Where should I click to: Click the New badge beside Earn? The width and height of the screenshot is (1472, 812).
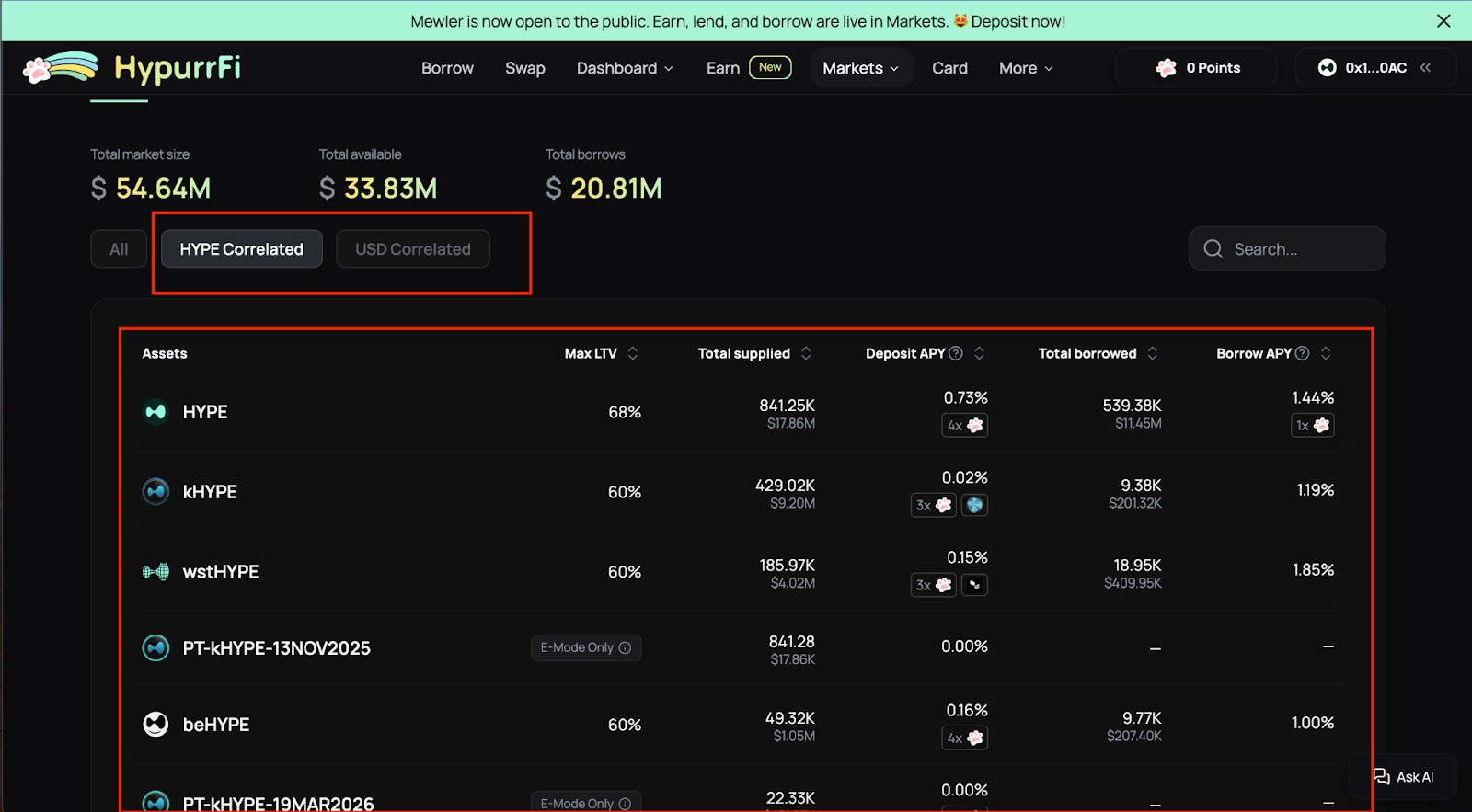click(x=770, y=67)
